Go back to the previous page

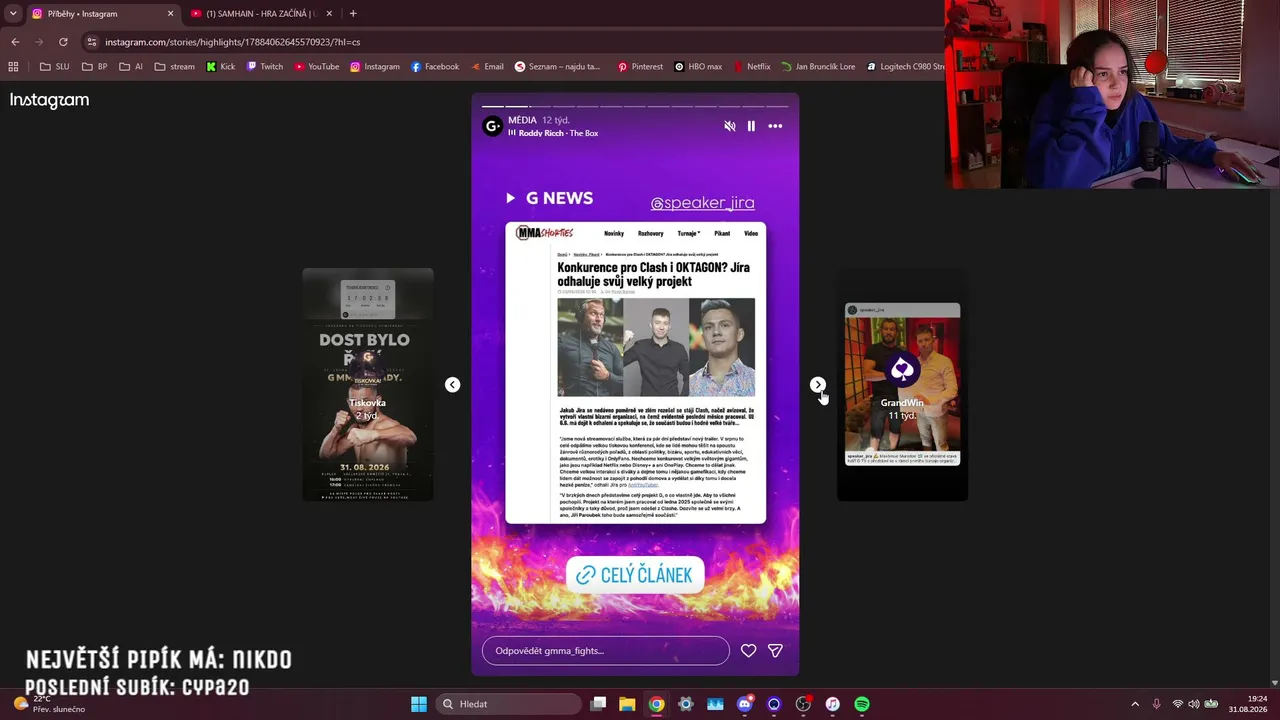(15, 42)
